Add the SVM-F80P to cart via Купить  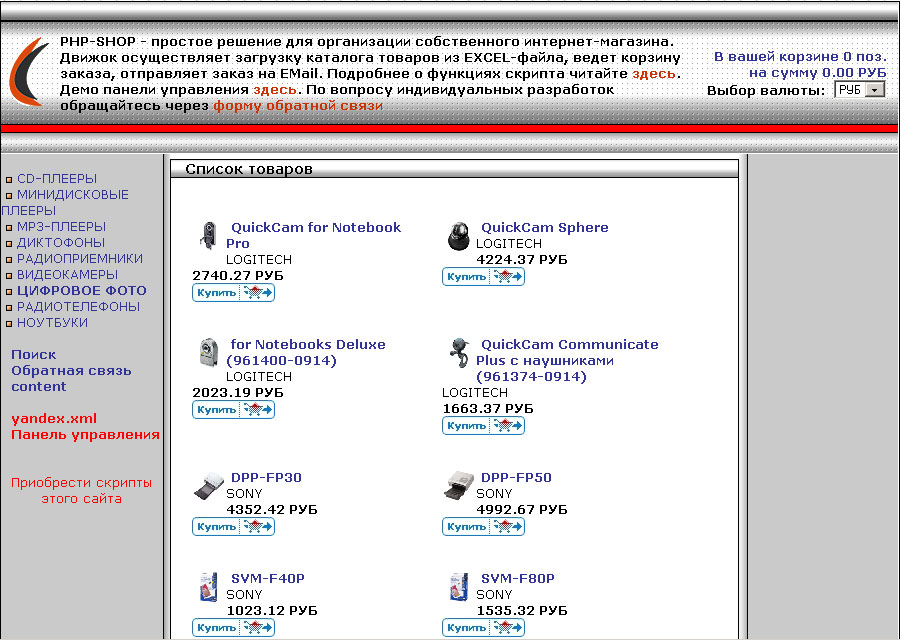tap(483, 627)
